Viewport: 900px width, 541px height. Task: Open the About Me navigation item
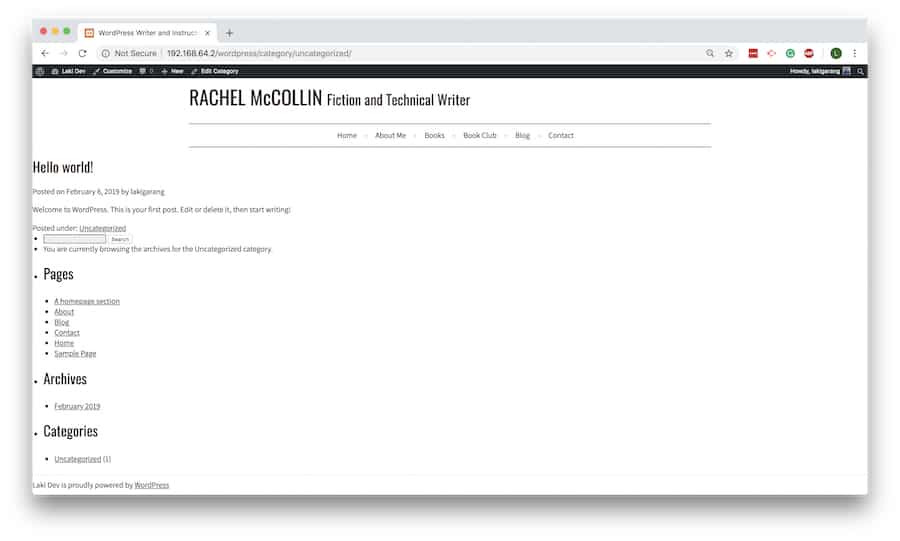coord(390,135)
